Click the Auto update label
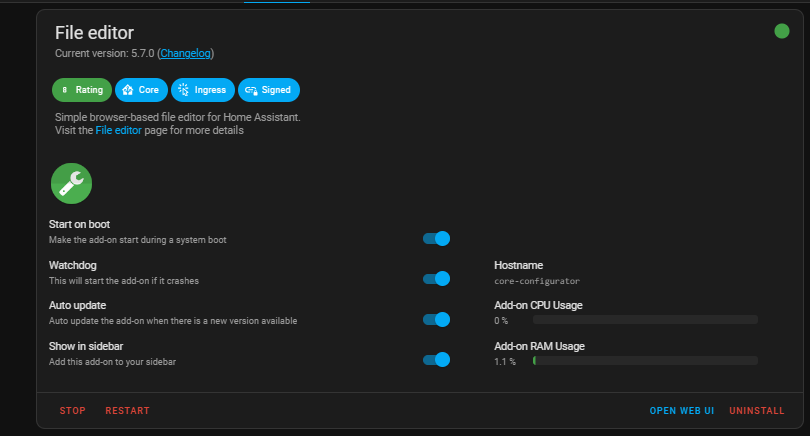This screenshot has height=436, width=810. click(x=77, y=305)
